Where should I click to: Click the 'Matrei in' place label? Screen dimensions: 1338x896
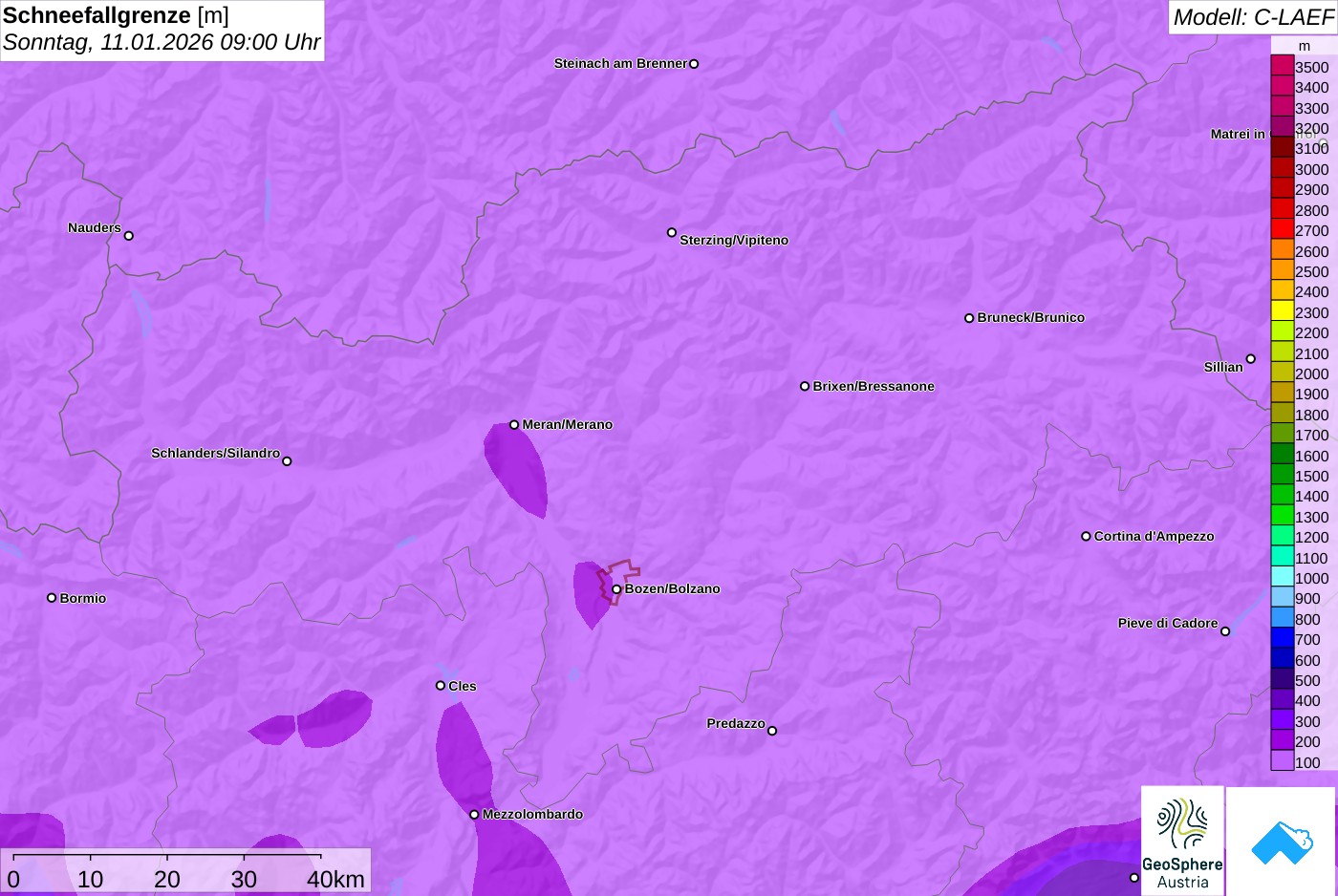point(1238,134)
